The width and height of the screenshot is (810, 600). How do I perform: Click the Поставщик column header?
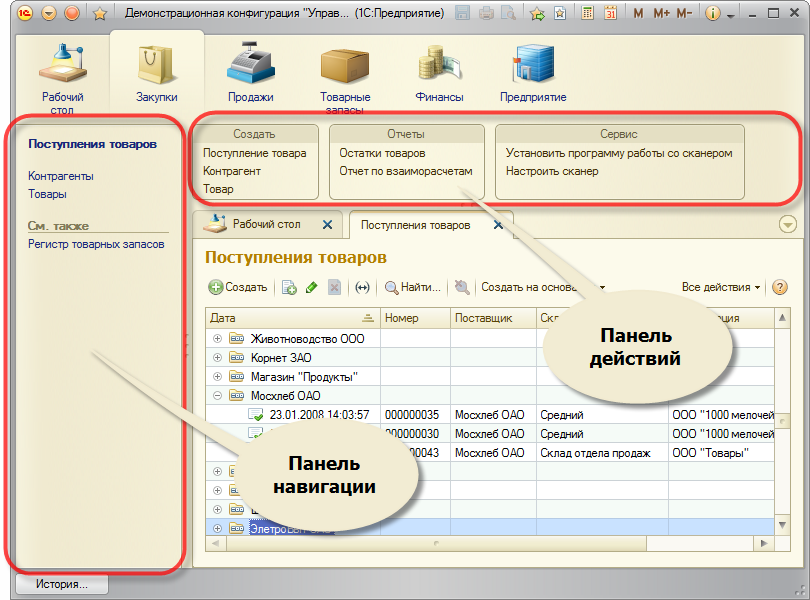[493, 318]
